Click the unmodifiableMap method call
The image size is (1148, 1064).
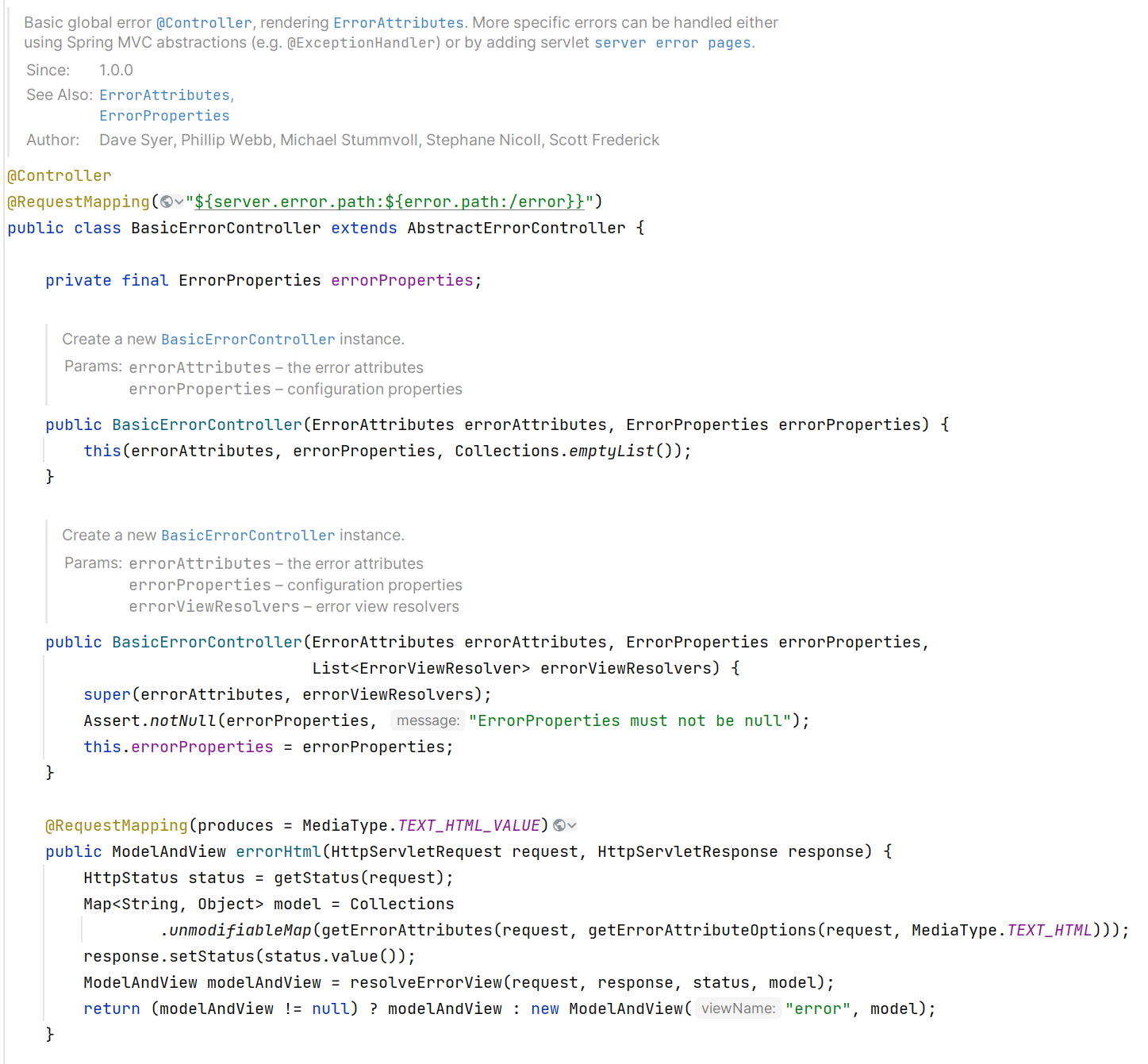(x=240, y=930)
